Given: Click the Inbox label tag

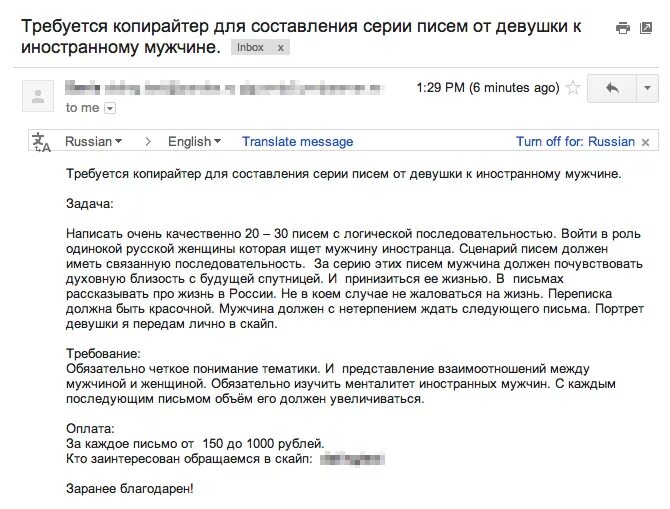Looking at the screenshot, I should (250, 47).
